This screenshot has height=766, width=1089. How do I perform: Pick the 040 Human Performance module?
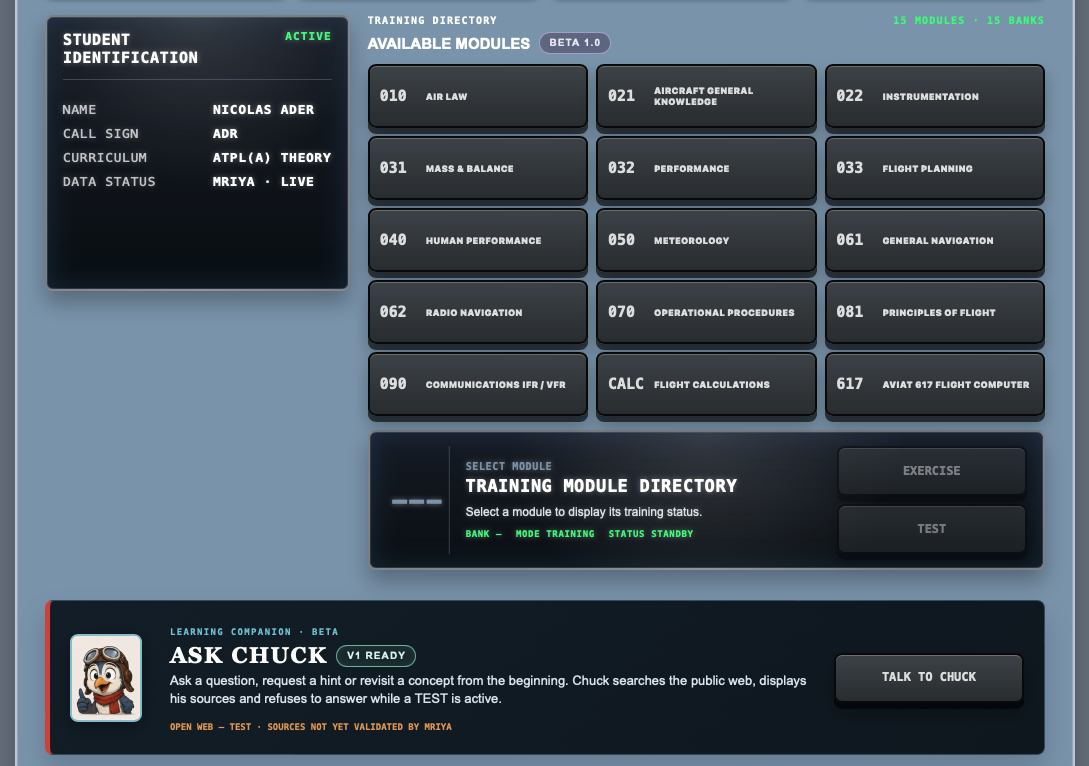[478, 240]
